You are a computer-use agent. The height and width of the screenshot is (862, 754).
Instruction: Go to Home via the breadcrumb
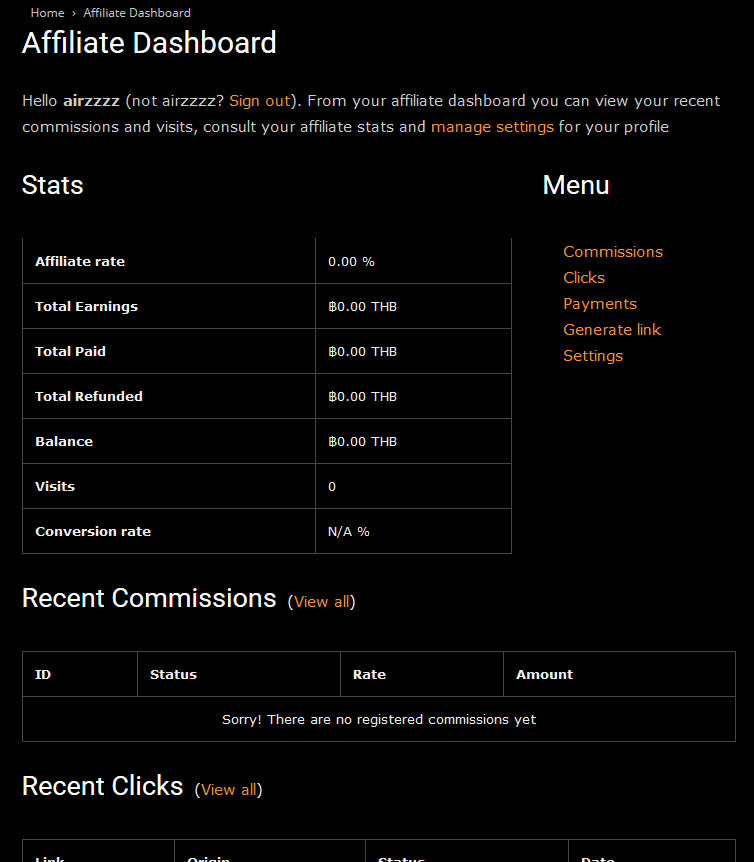[47, 13]
